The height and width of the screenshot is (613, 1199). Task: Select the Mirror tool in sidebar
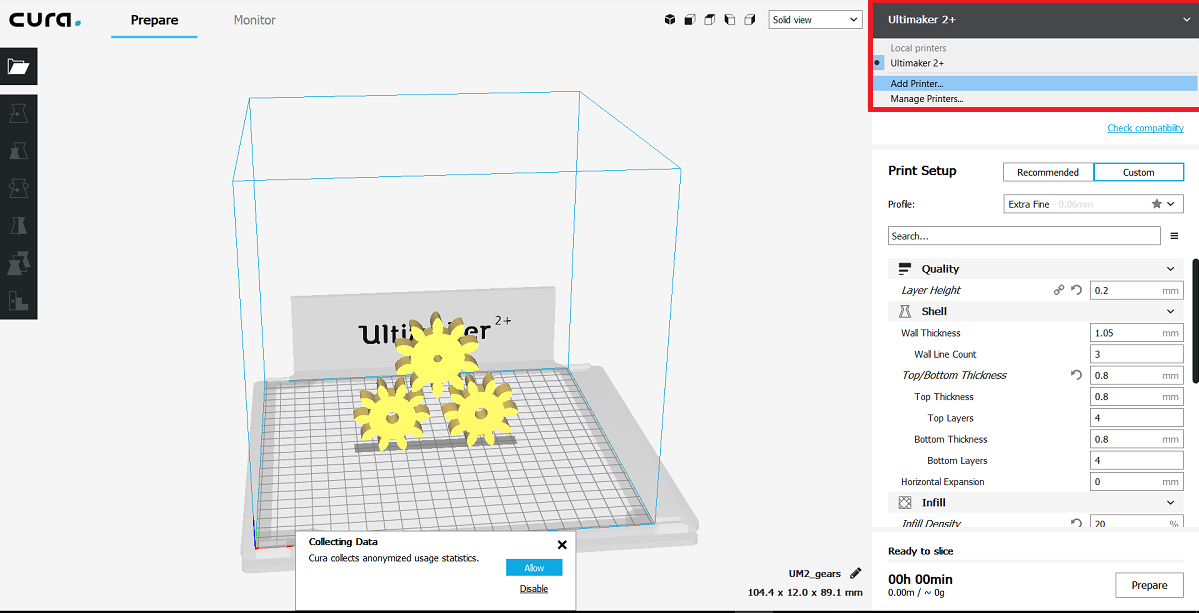point(18,225)
